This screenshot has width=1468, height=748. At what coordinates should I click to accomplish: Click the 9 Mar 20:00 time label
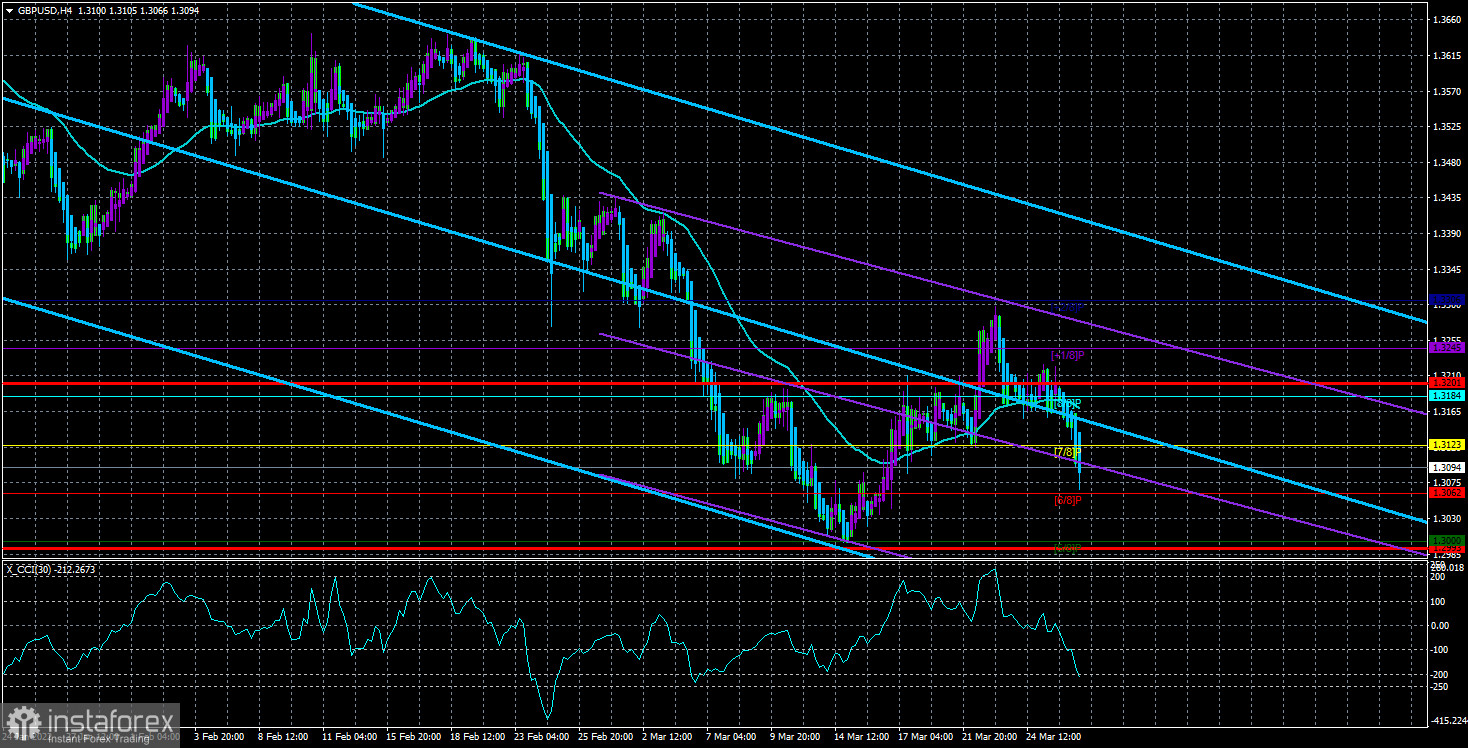795,737
